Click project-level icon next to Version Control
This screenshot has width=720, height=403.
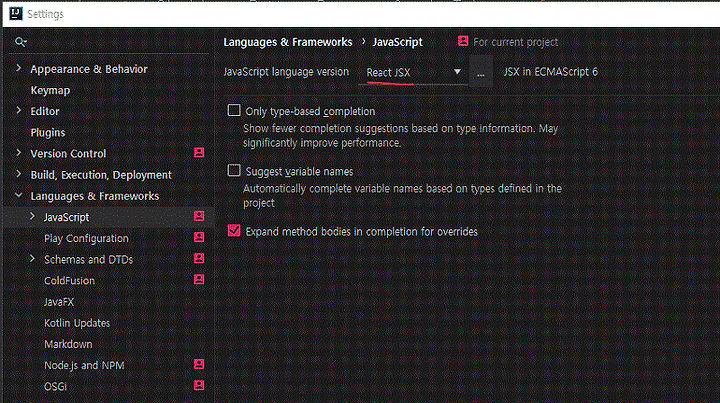click(199, 153)
